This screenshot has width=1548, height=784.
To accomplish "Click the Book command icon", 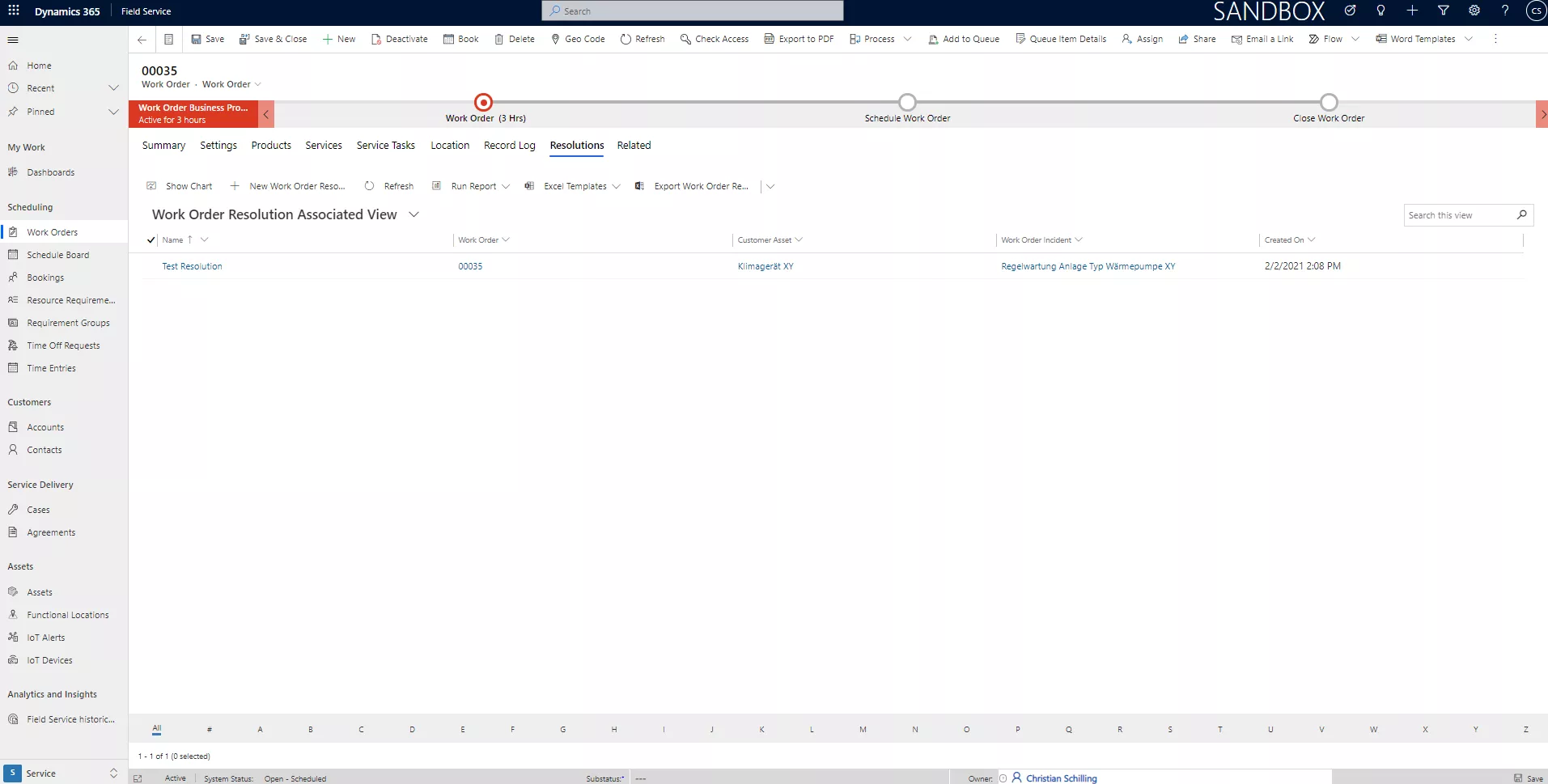I will pyautogui.click(x=449, y=39).
